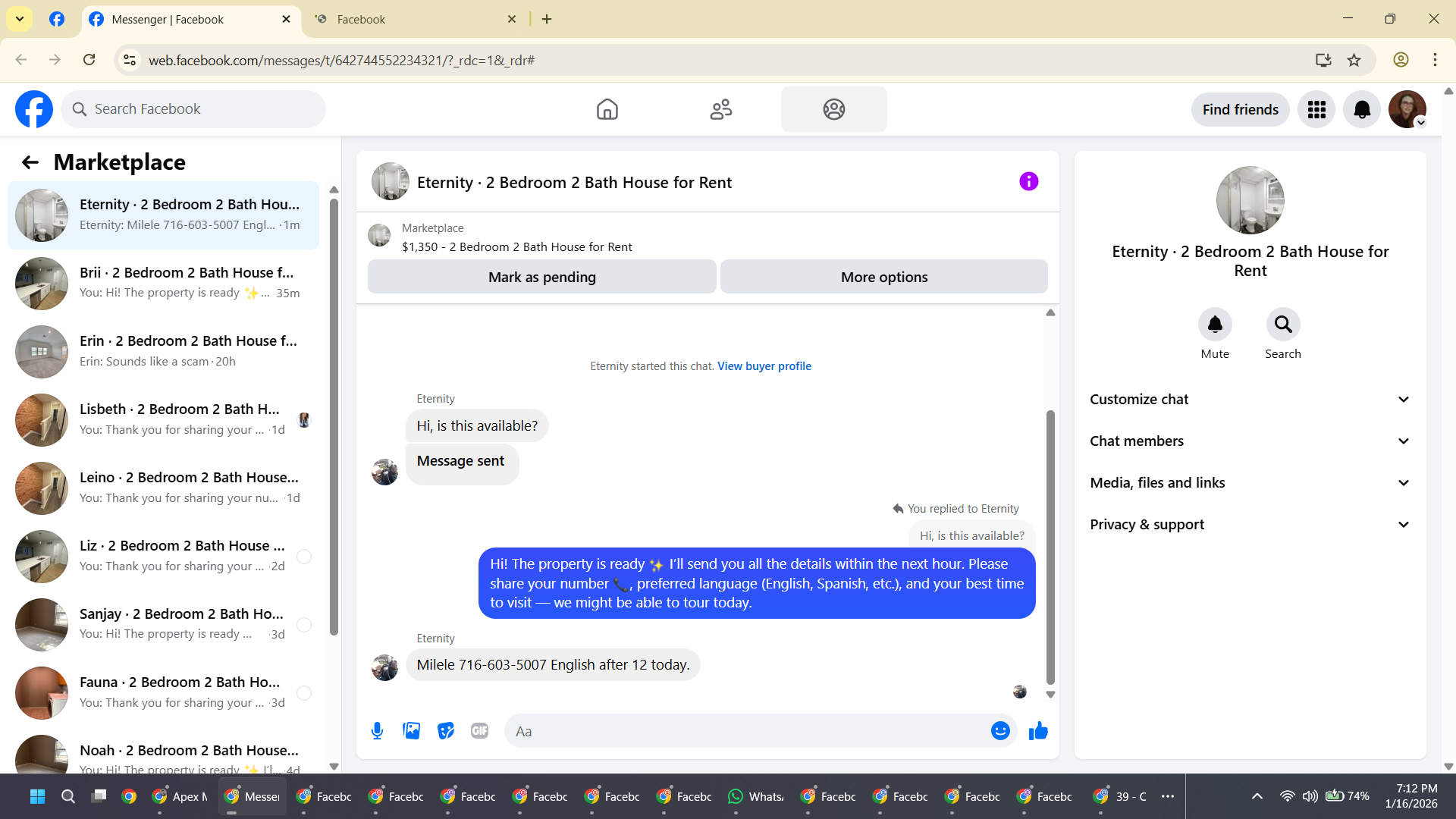Mute this conversation
The width and height of the screenshot is (1456, 819).
(x=1215, y=325)
